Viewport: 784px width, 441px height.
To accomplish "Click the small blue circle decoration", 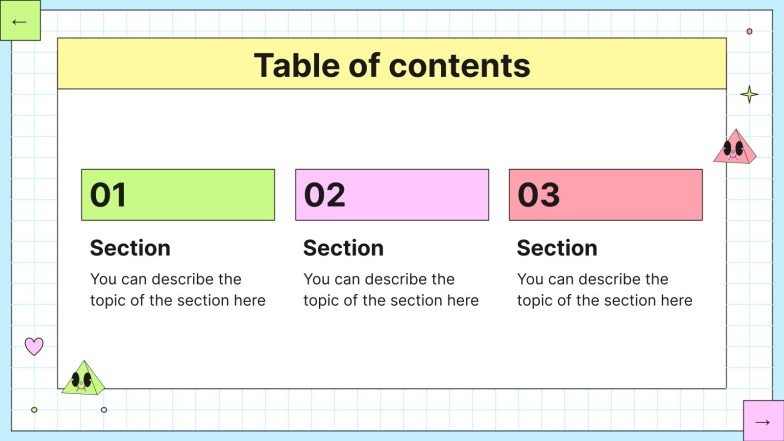I will pyautogui.click(x=104, y=410).
